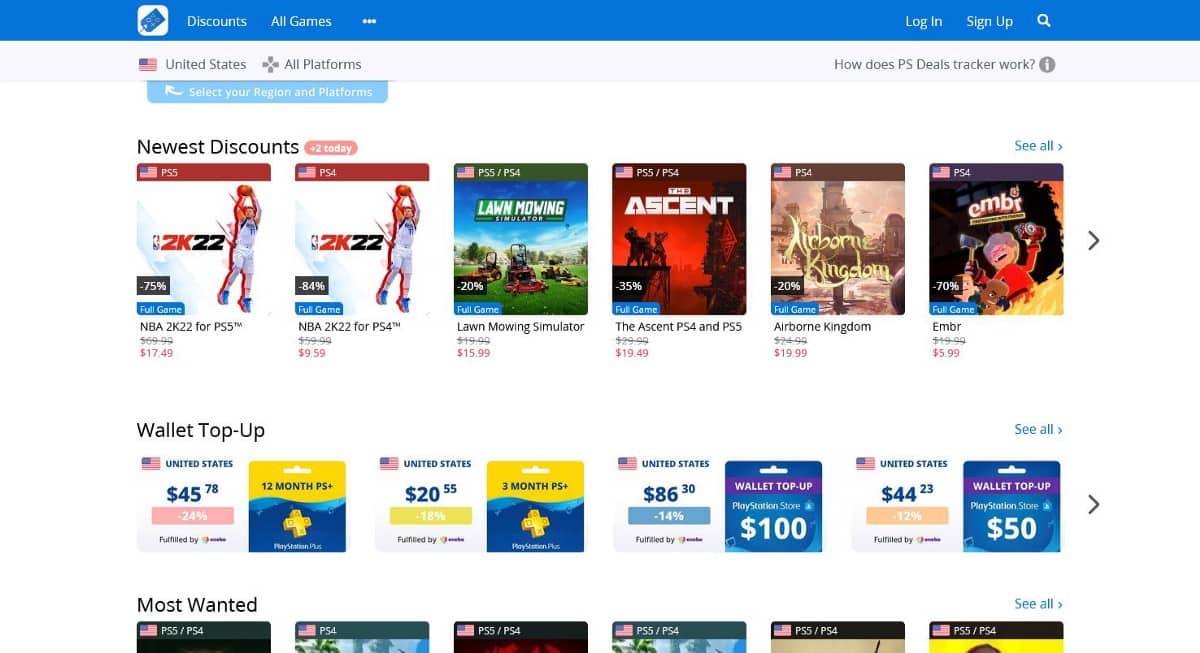Open All Platforms selector

tap(312, 64)
